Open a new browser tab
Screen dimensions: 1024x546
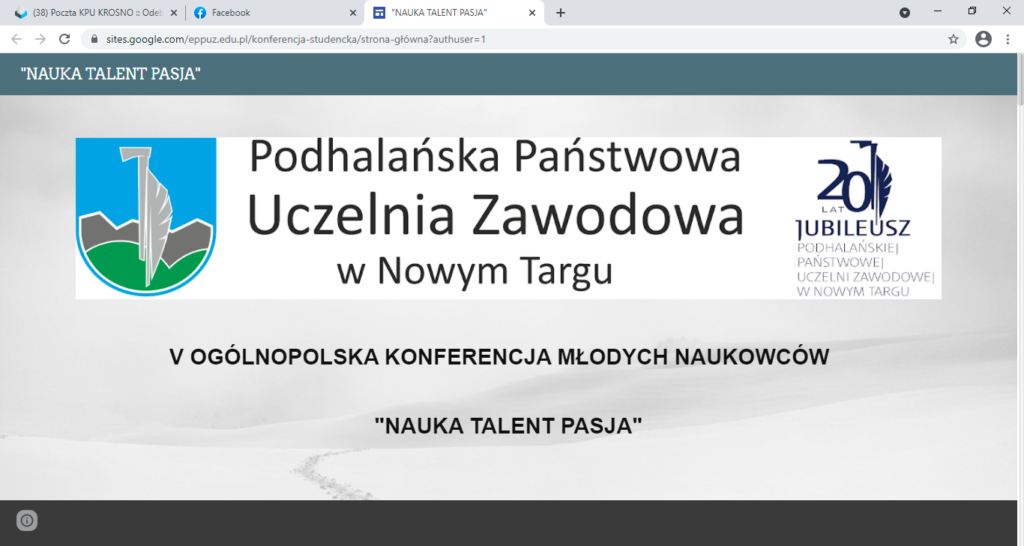tap(560, 12)
